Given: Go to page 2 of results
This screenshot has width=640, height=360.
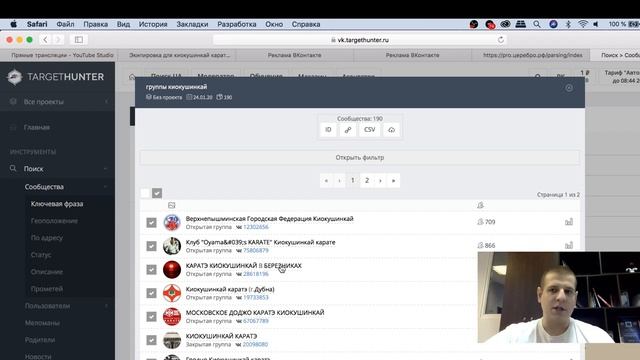Looking at the screenshot, I should [x=367, y=180].
